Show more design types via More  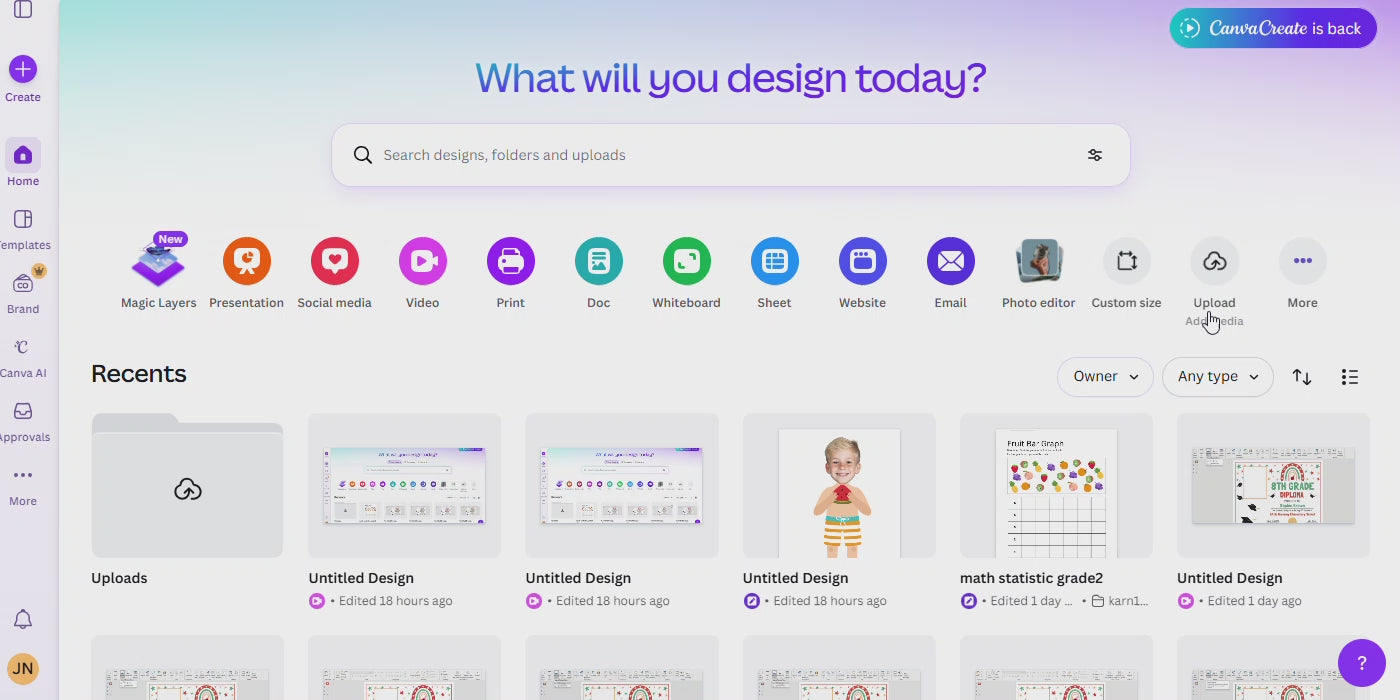tap(1302, 262)
